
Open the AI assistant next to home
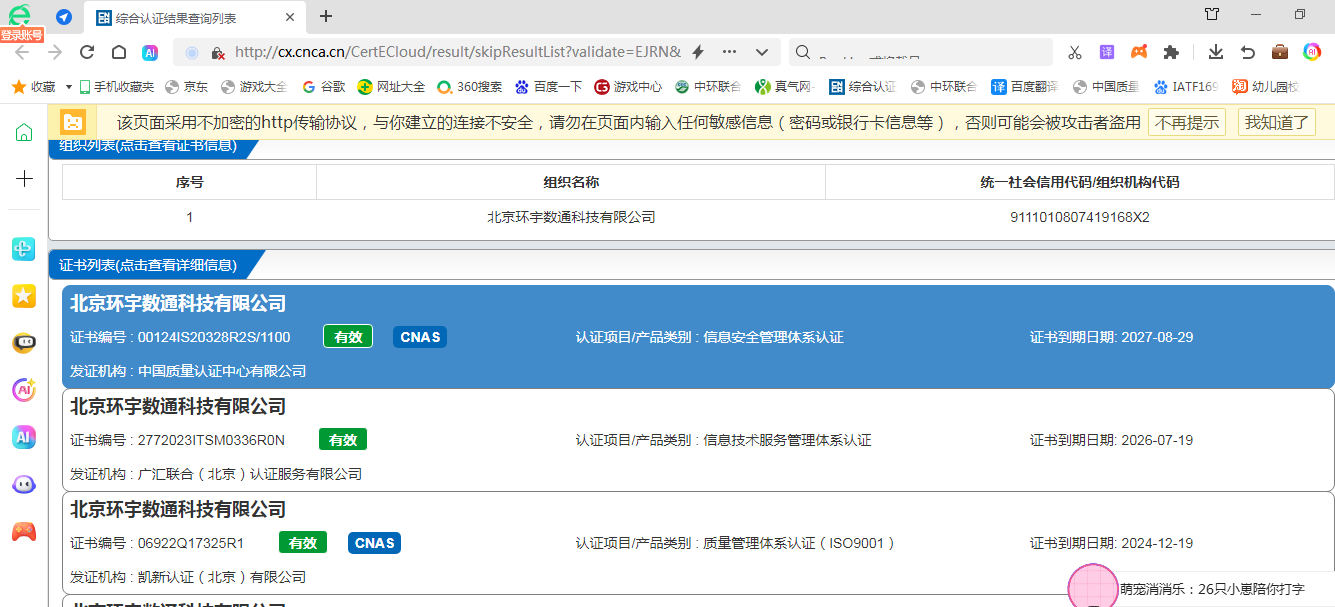(150, 52)
